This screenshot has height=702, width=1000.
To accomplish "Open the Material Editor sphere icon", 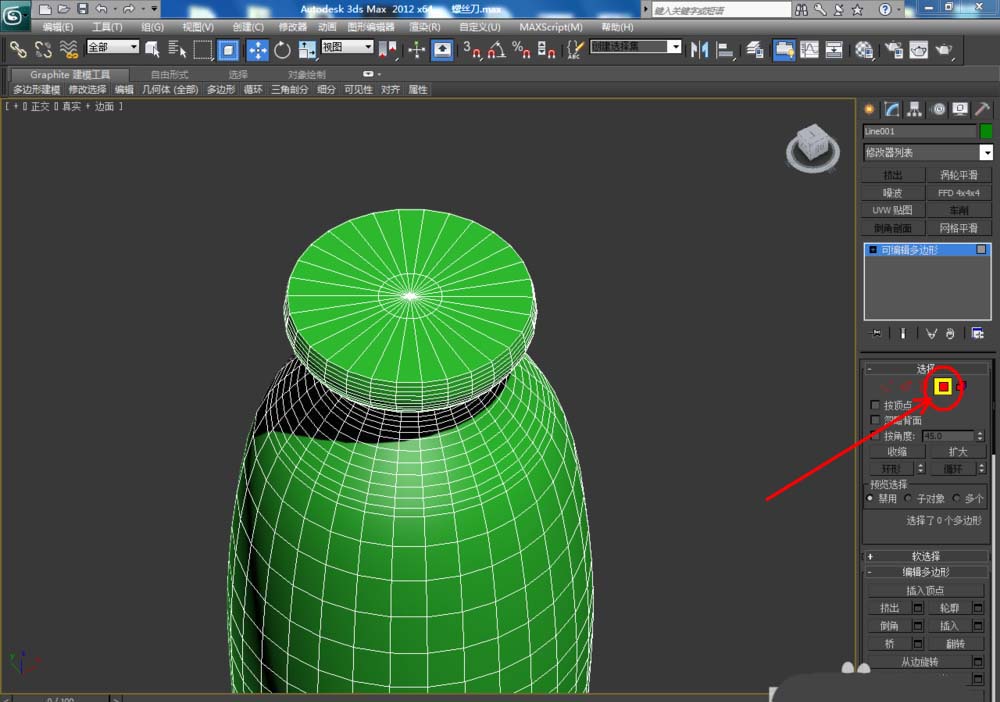I will point(864,49).
